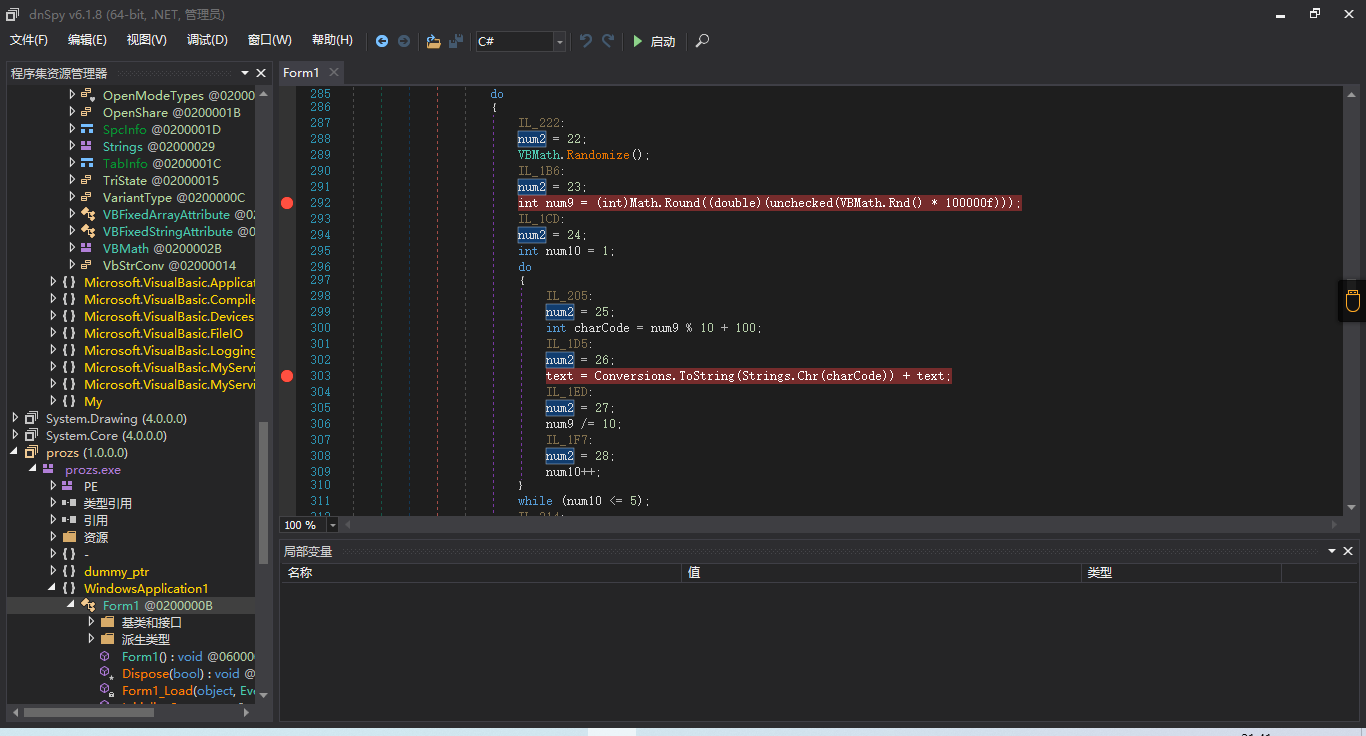Toggle the breakpoint on line 303
Screen dimensions: 1366x736
tap(287, 376)
